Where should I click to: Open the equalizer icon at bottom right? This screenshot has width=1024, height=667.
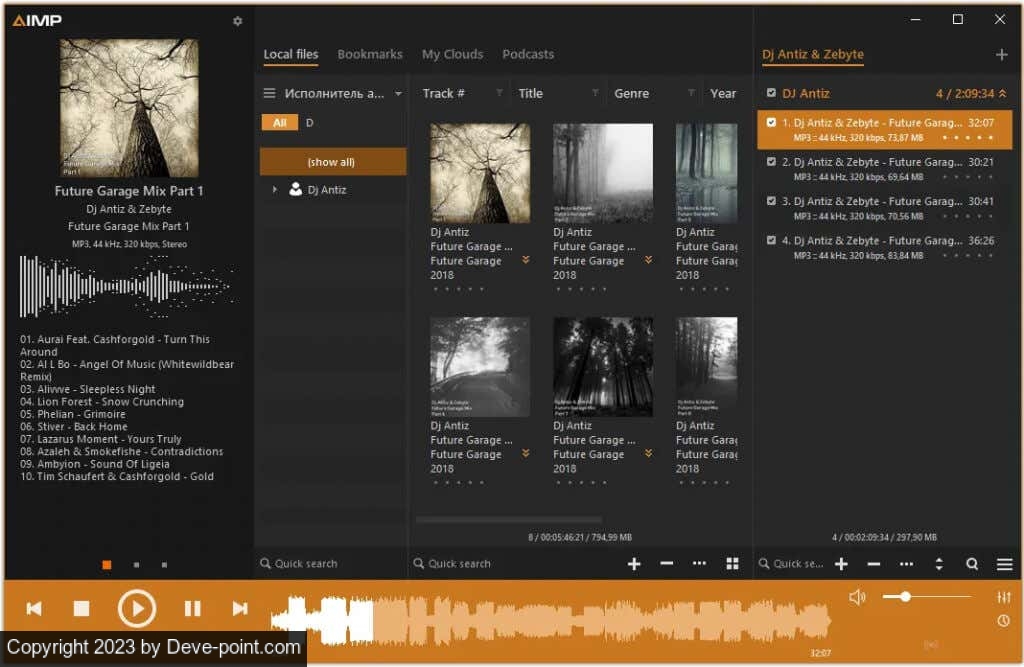click(1004, 597)
